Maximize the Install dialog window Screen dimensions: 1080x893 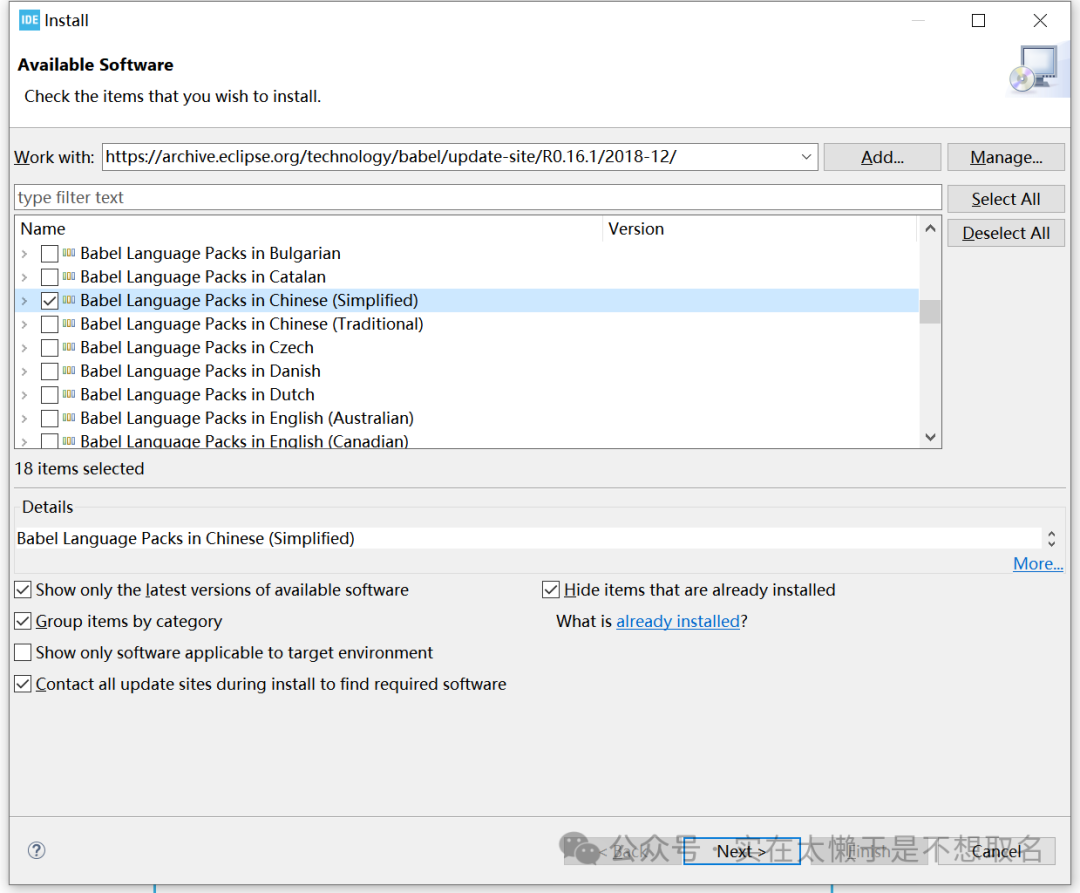click(x=978, y=21)
